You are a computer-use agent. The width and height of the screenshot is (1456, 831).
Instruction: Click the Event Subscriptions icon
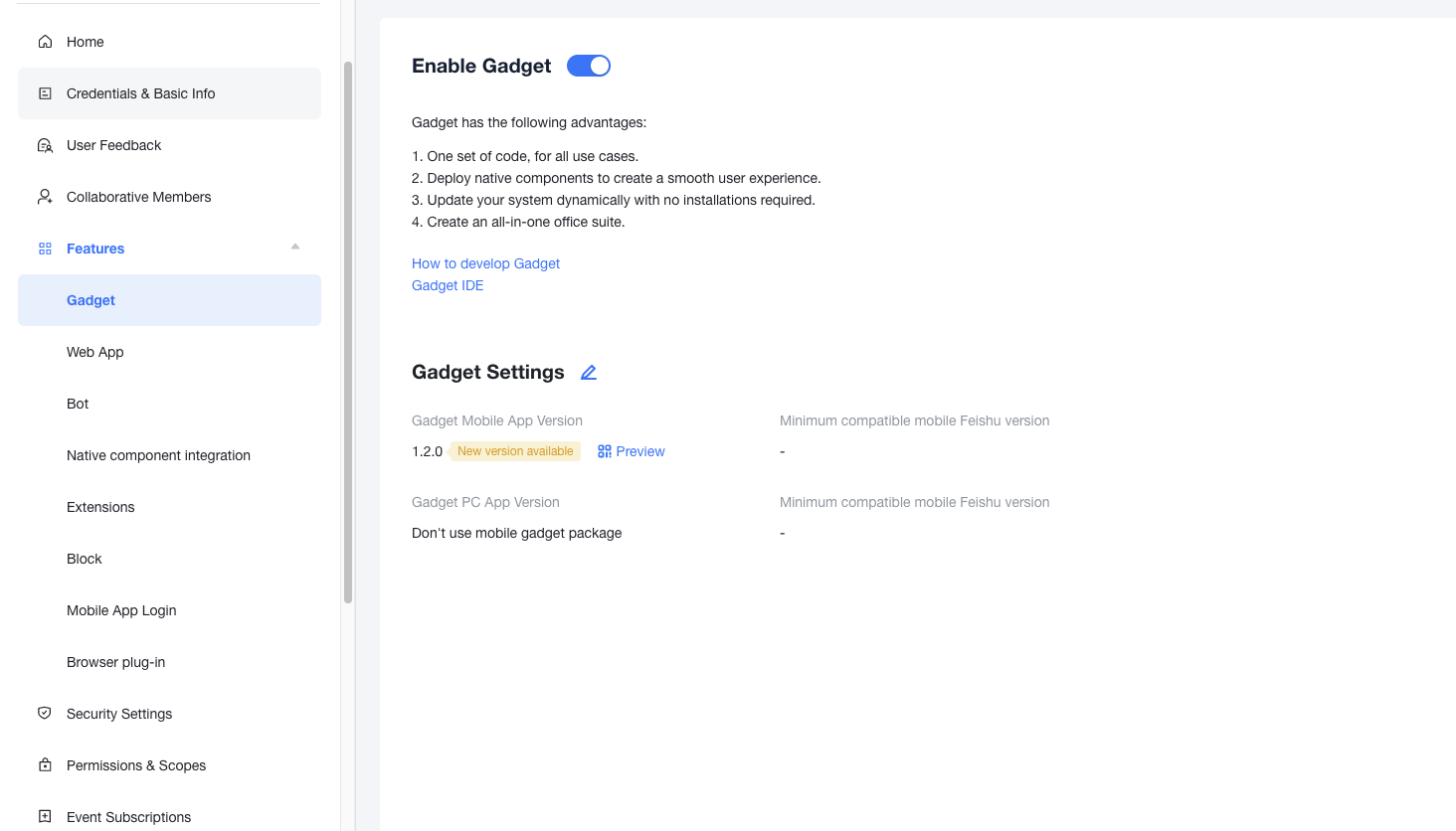[x=45, y=816]
